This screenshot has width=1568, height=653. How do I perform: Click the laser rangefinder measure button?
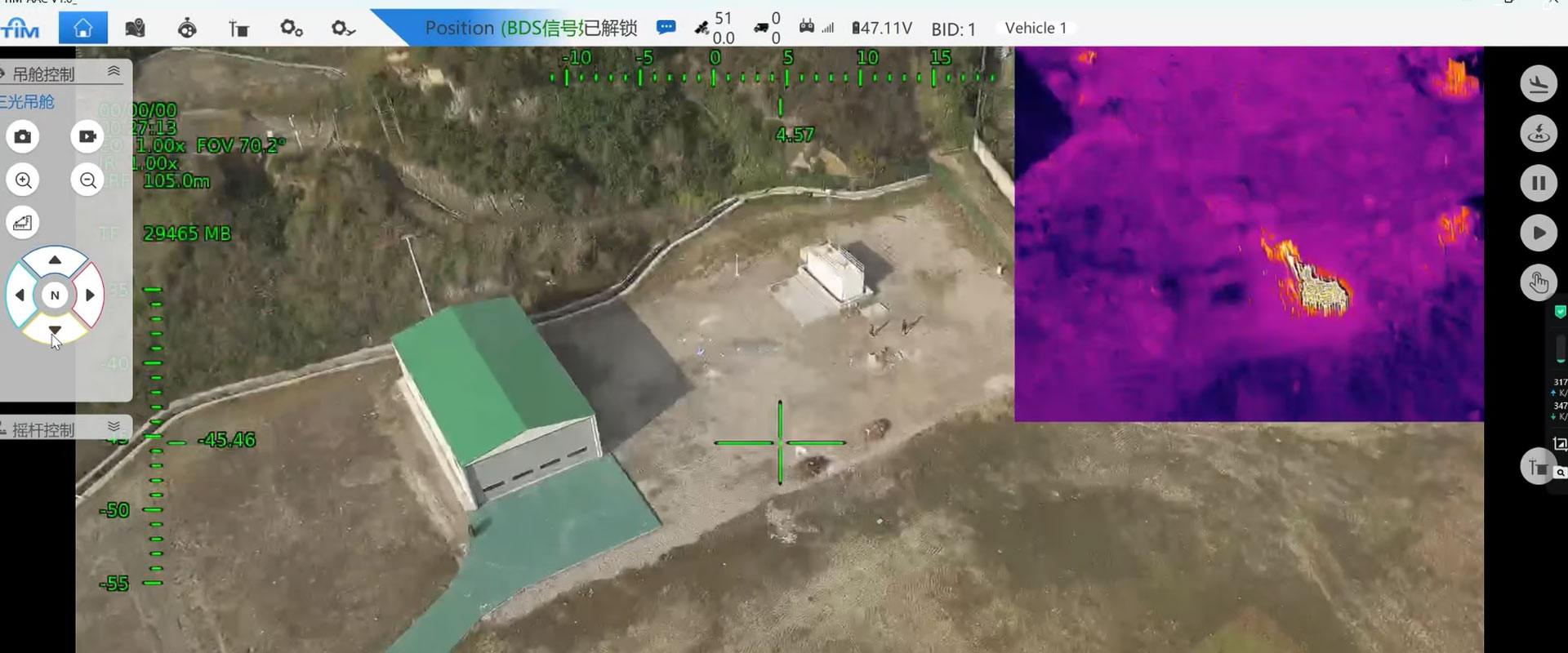23,223
